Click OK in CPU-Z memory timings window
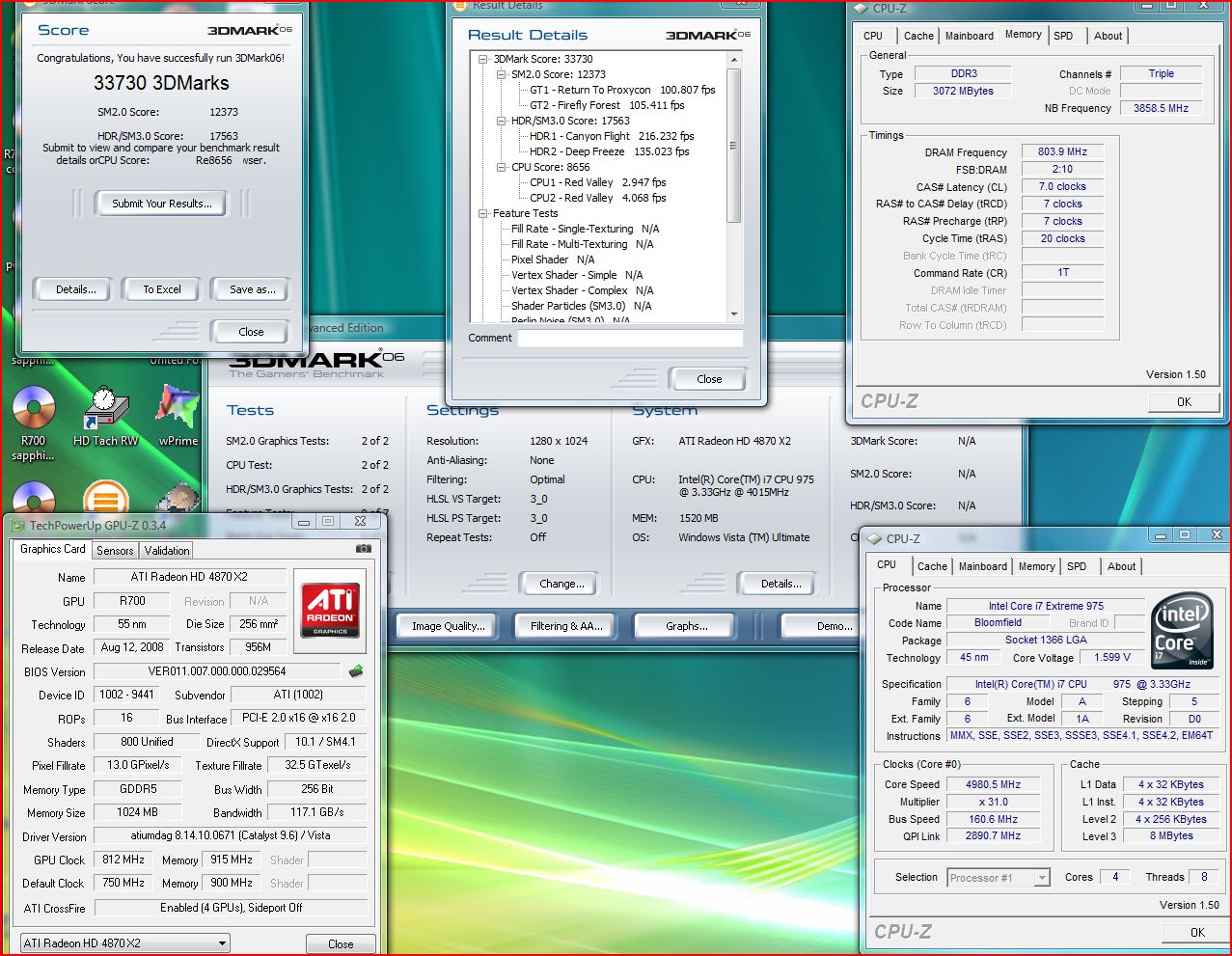The width and height of the screenshot is (1232, 956). [x=1184, y=402]
